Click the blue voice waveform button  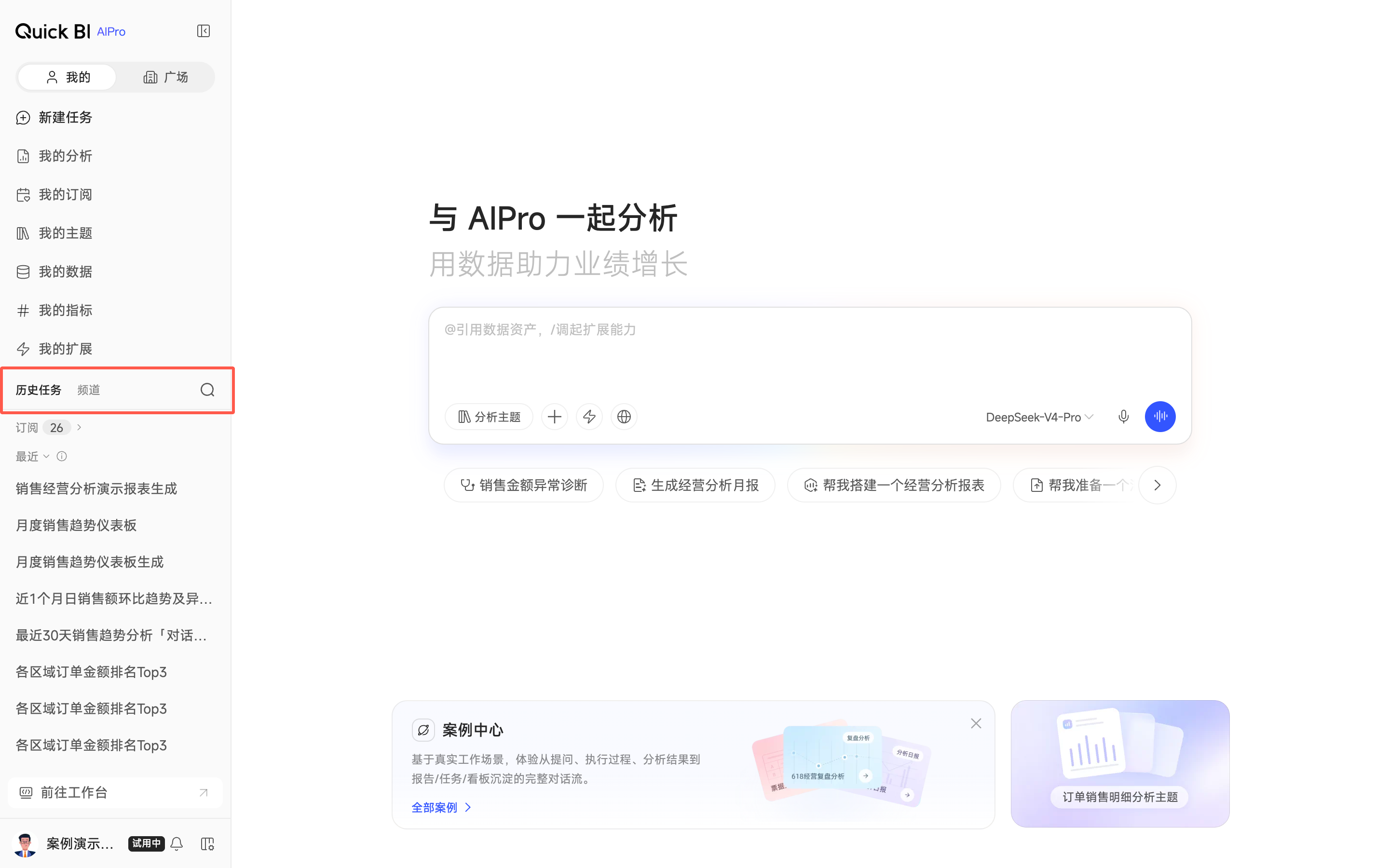1160,417
